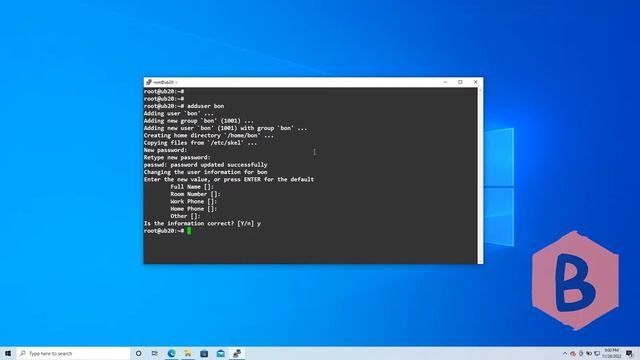Click 'Changing the user information for bon'

(205, 172)
